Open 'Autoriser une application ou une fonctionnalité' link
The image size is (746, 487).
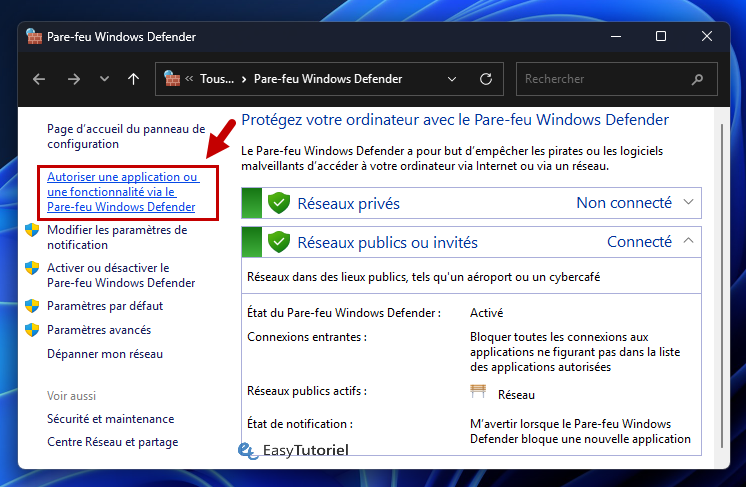pos(123,192)
